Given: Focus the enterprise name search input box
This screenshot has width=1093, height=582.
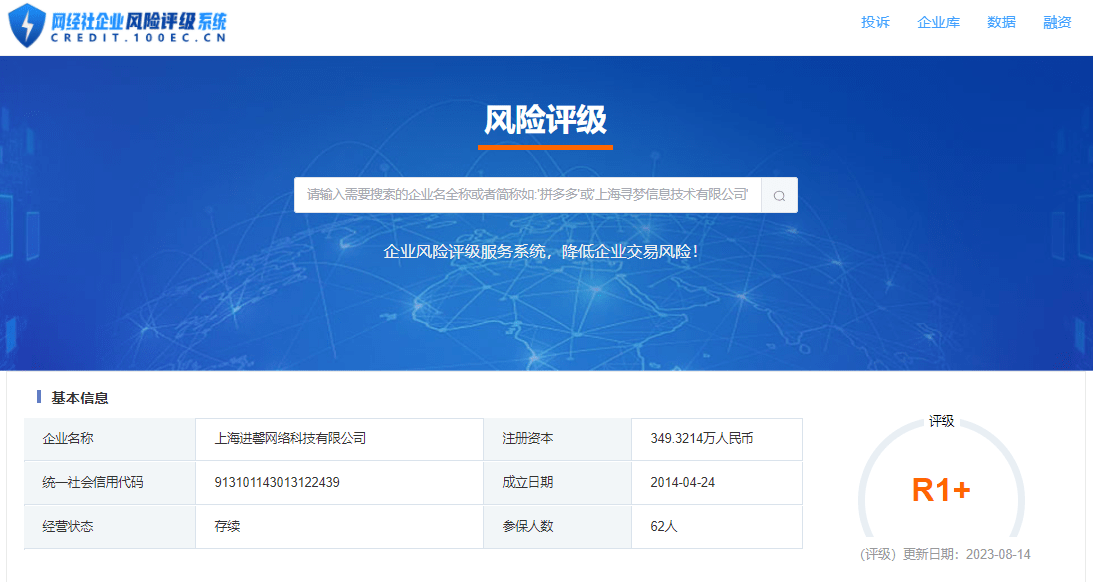Looking at the screenshot, I should click(x=527, y=194).
